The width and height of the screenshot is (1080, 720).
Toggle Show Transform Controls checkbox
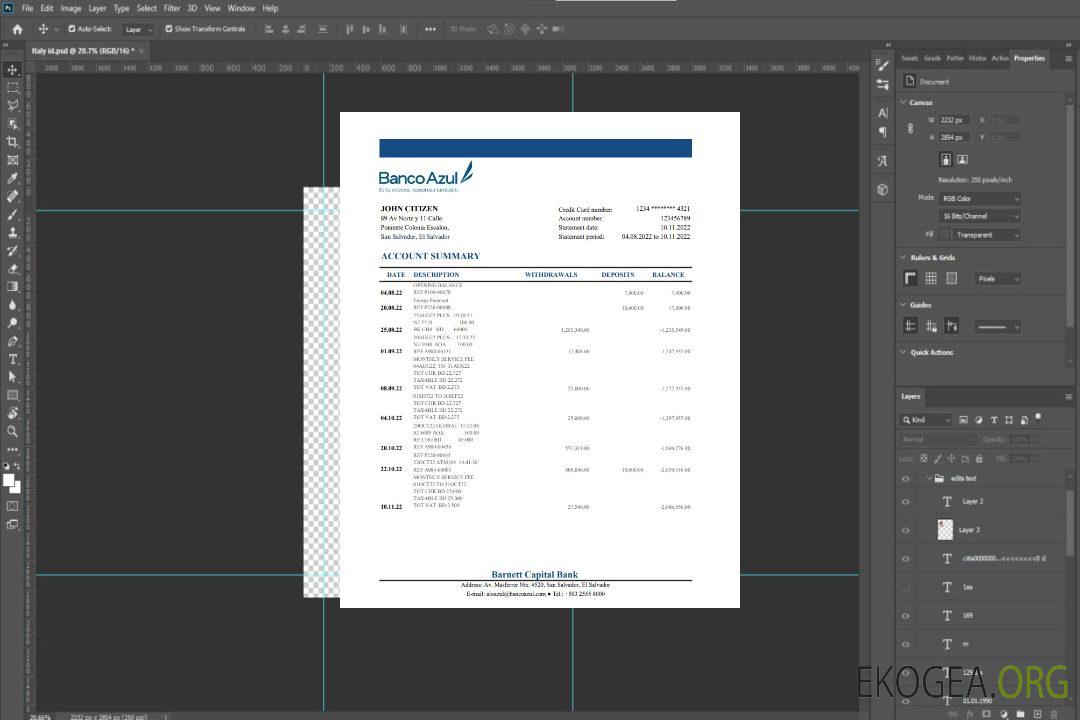click(169, 29)
